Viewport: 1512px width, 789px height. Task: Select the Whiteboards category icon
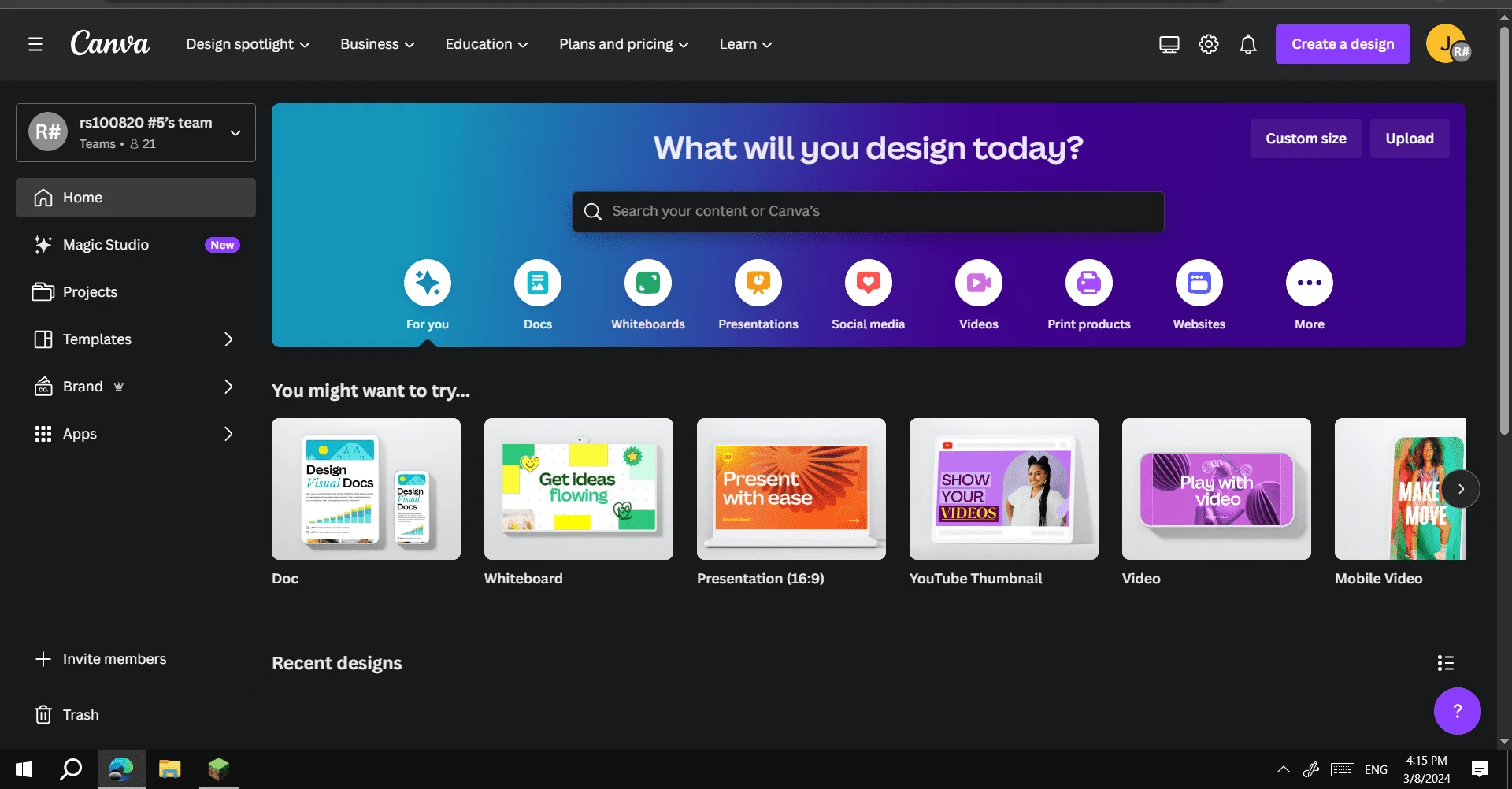[648, 283]
